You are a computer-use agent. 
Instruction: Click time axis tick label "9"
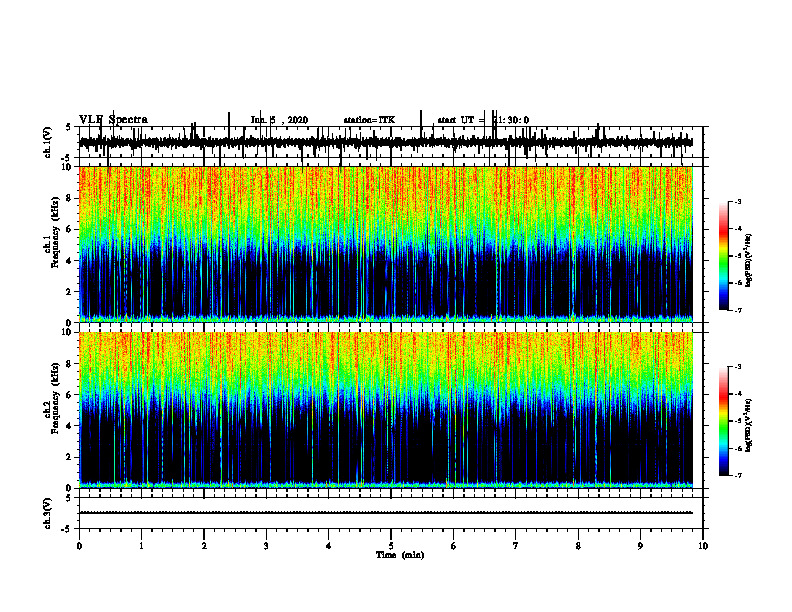coord(640,546)
